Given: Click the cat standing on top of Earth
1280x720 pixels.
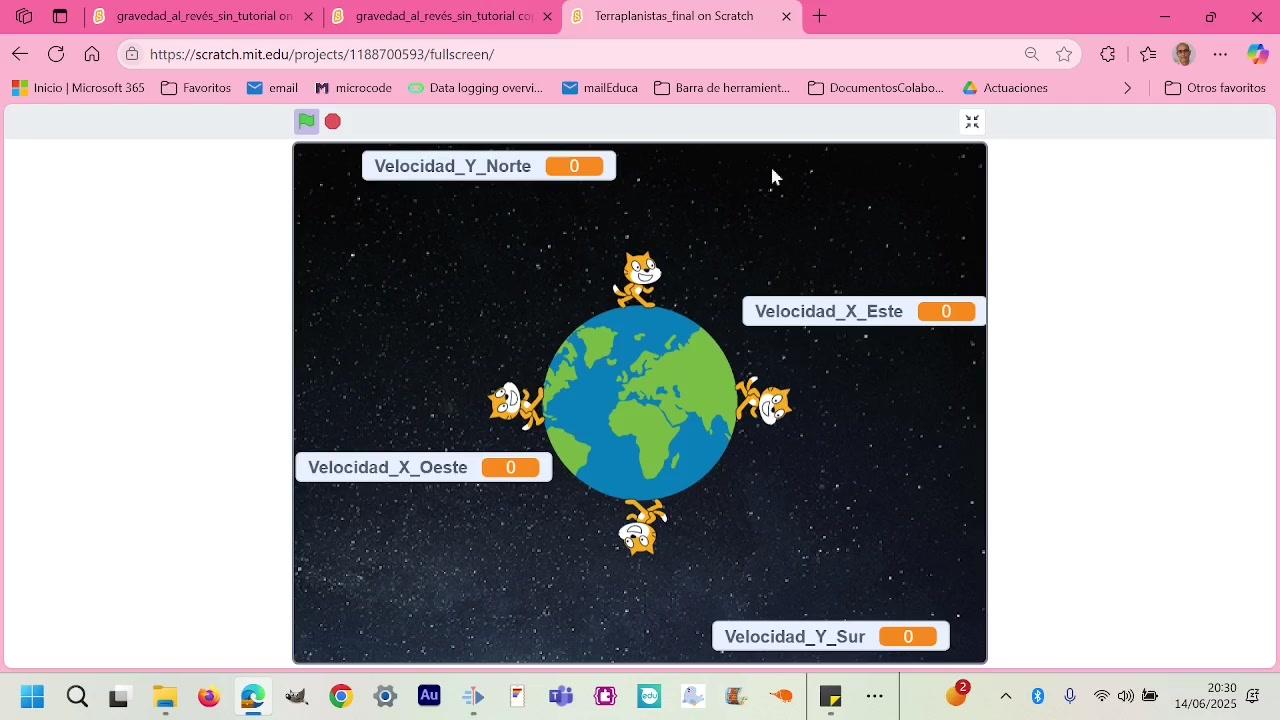Looking at the screenshot, I should click(x=639, y=279).
